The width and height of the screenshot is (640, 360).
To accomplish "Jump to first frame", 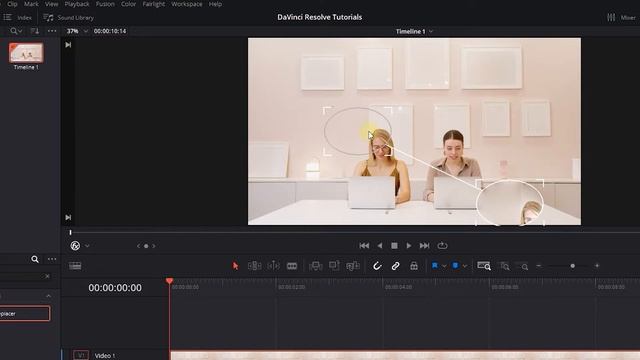I will tap(364, 246).
